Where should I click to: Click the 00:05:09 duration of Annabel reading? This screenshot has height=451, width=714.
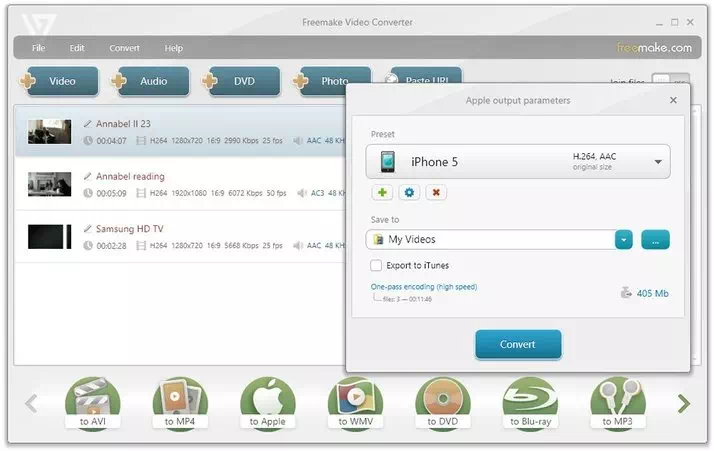pyautogui.click(x=111, y=193)
